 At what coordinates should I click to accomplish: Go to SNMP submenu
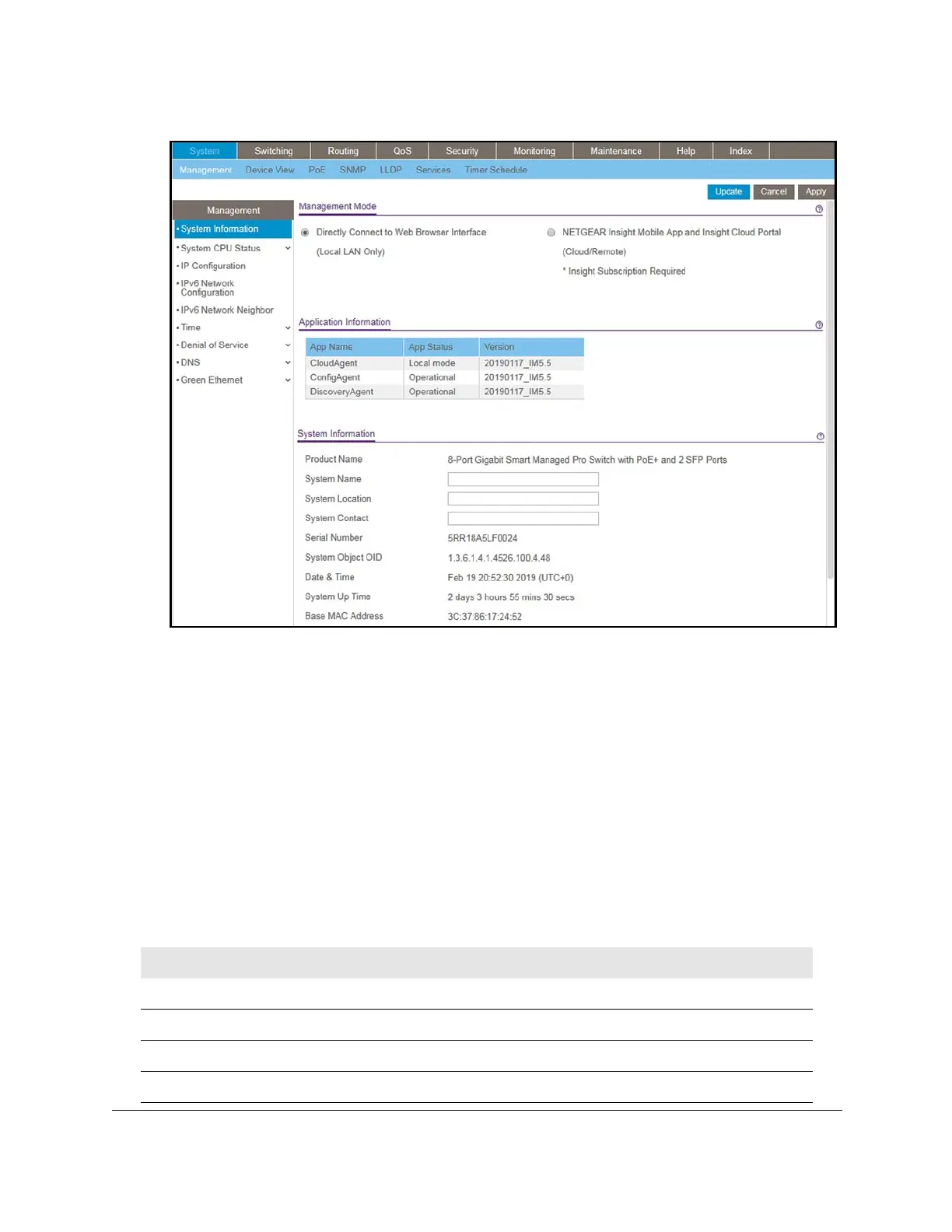coord(352,170)
